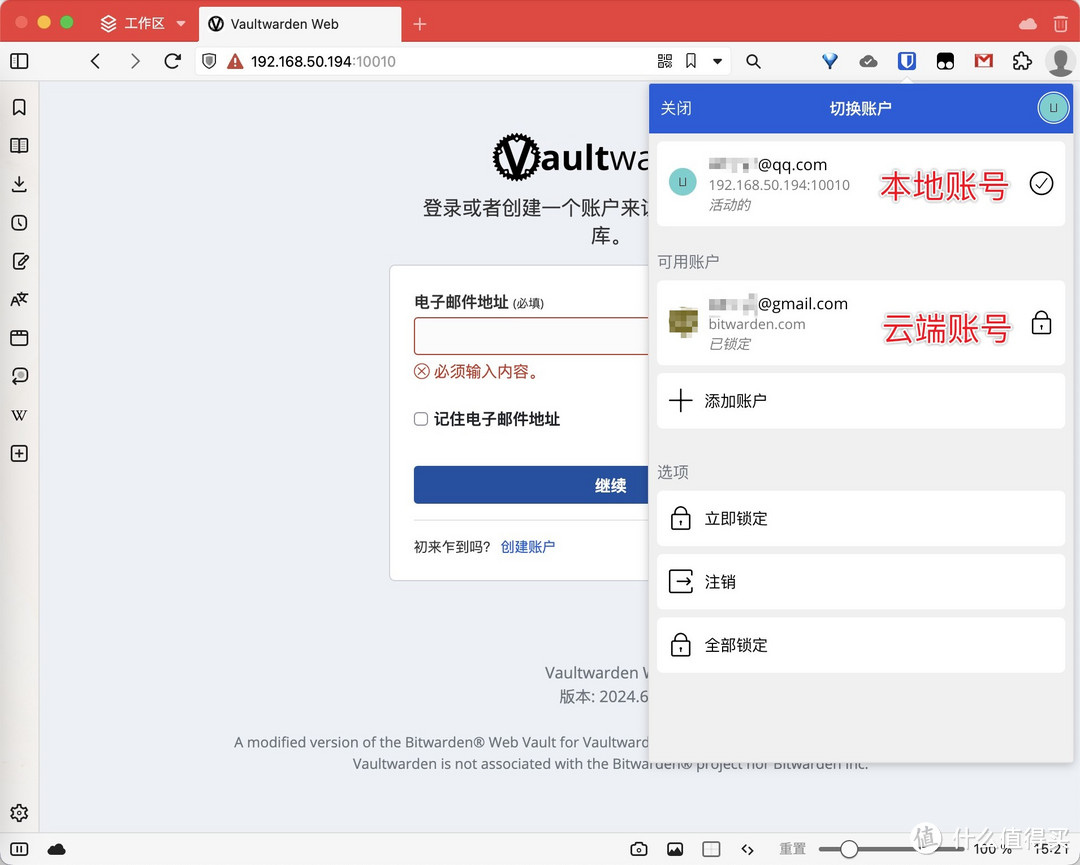Select the Vaultwarden Web tab

pyautogui.click(x=300, y=24)
